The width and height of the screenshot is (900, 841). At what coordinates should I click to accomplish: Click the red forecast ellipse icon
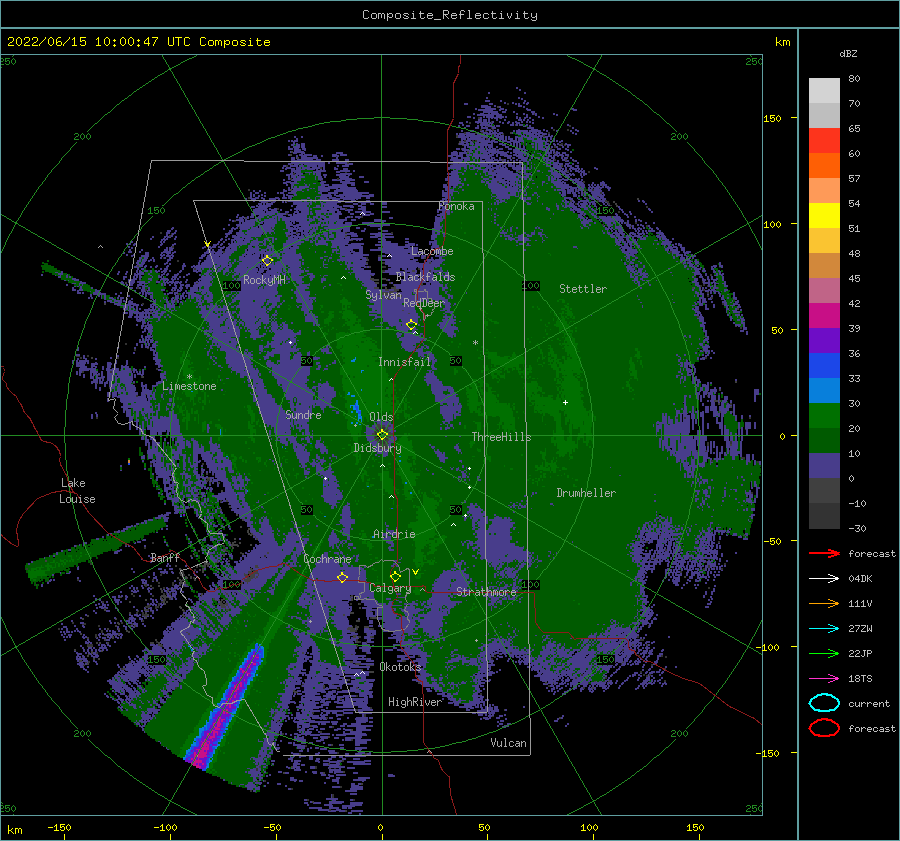coord(824,728)
